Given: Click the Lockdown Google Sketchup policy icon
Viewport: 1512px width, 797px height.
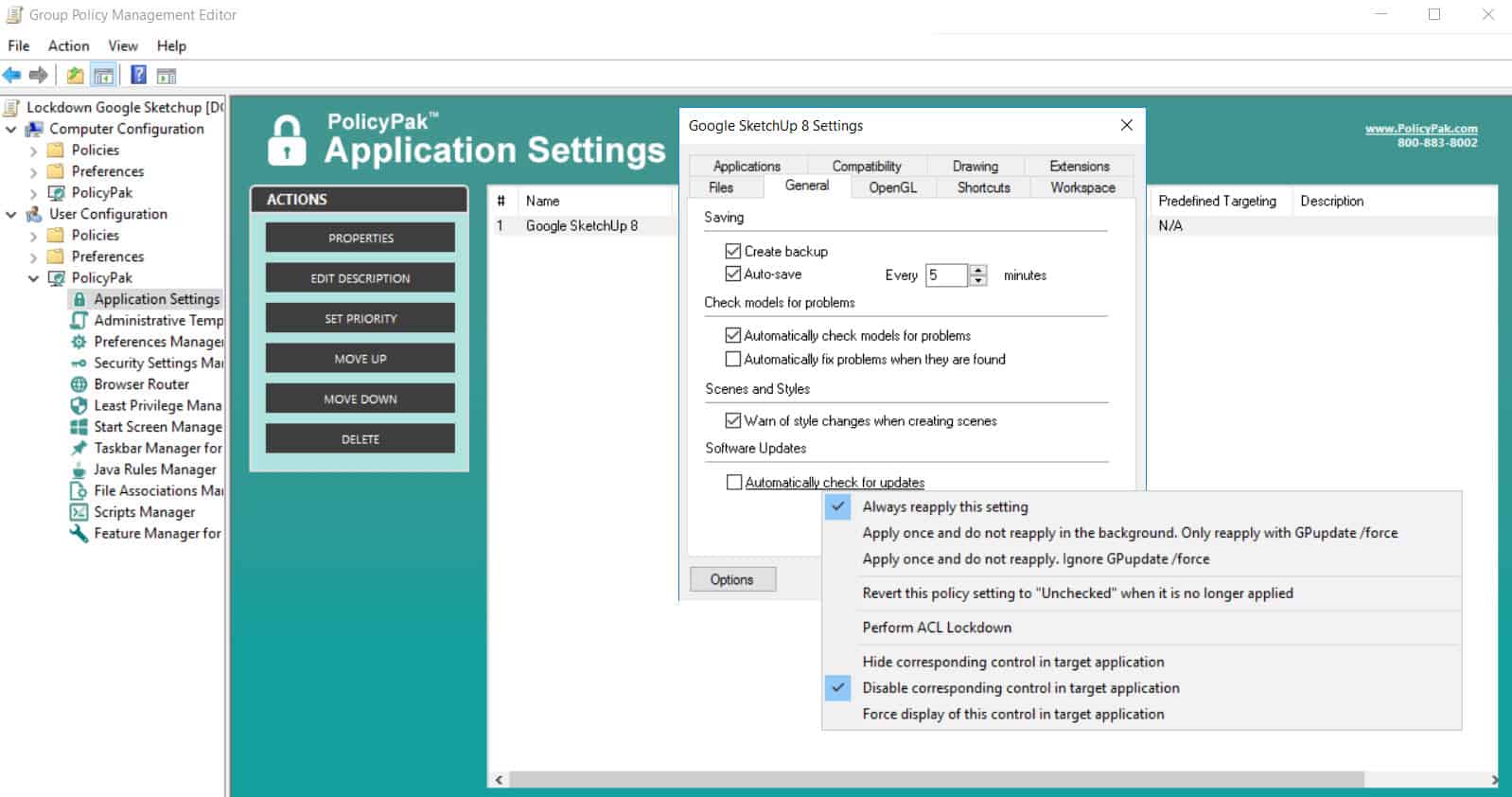Looking at the screenshot, I should (13, 107).
